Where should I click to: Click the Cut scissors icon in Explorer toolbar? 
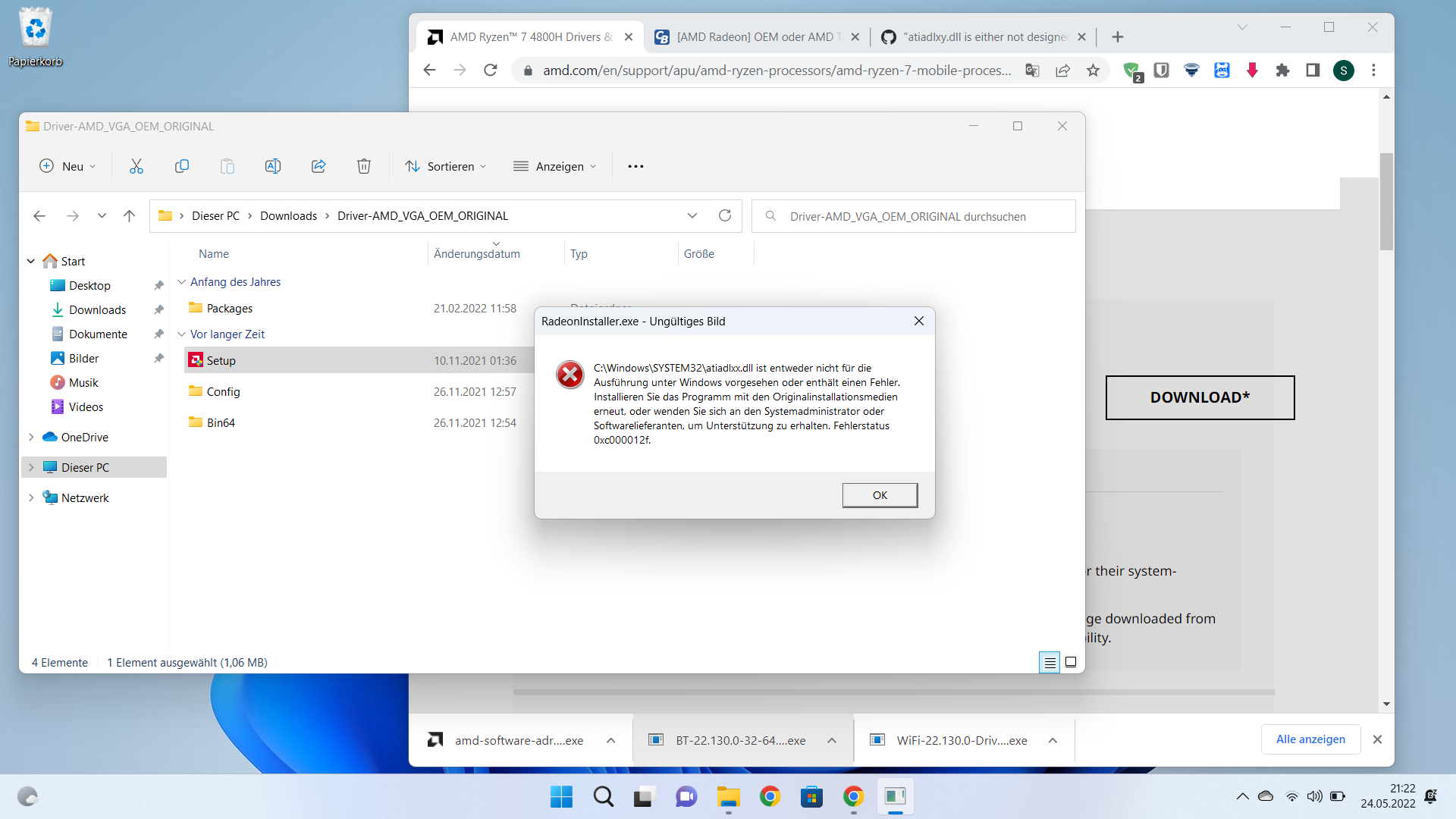click(136, 167)
